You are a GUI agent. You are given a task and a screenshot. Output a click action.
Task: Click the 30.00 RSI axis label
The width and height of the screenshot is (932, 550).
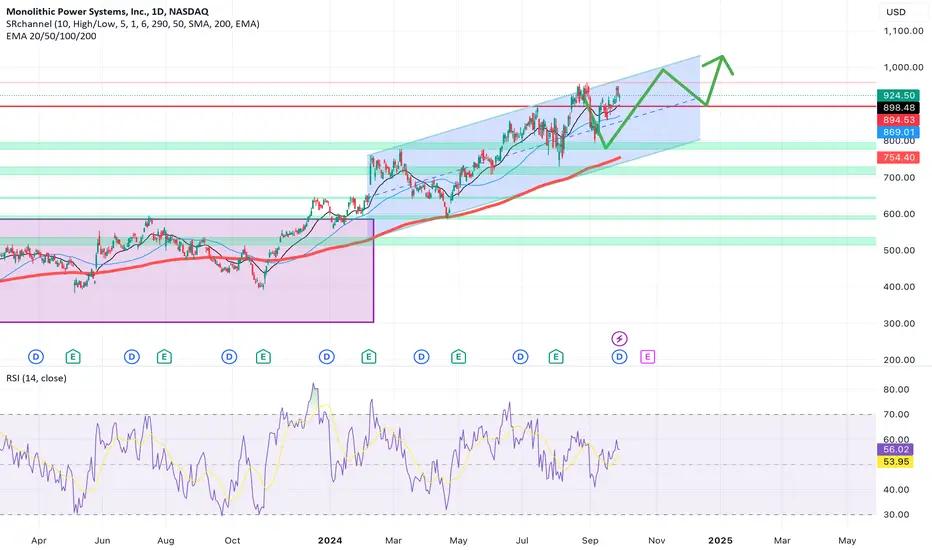click(x=896, y=515)
